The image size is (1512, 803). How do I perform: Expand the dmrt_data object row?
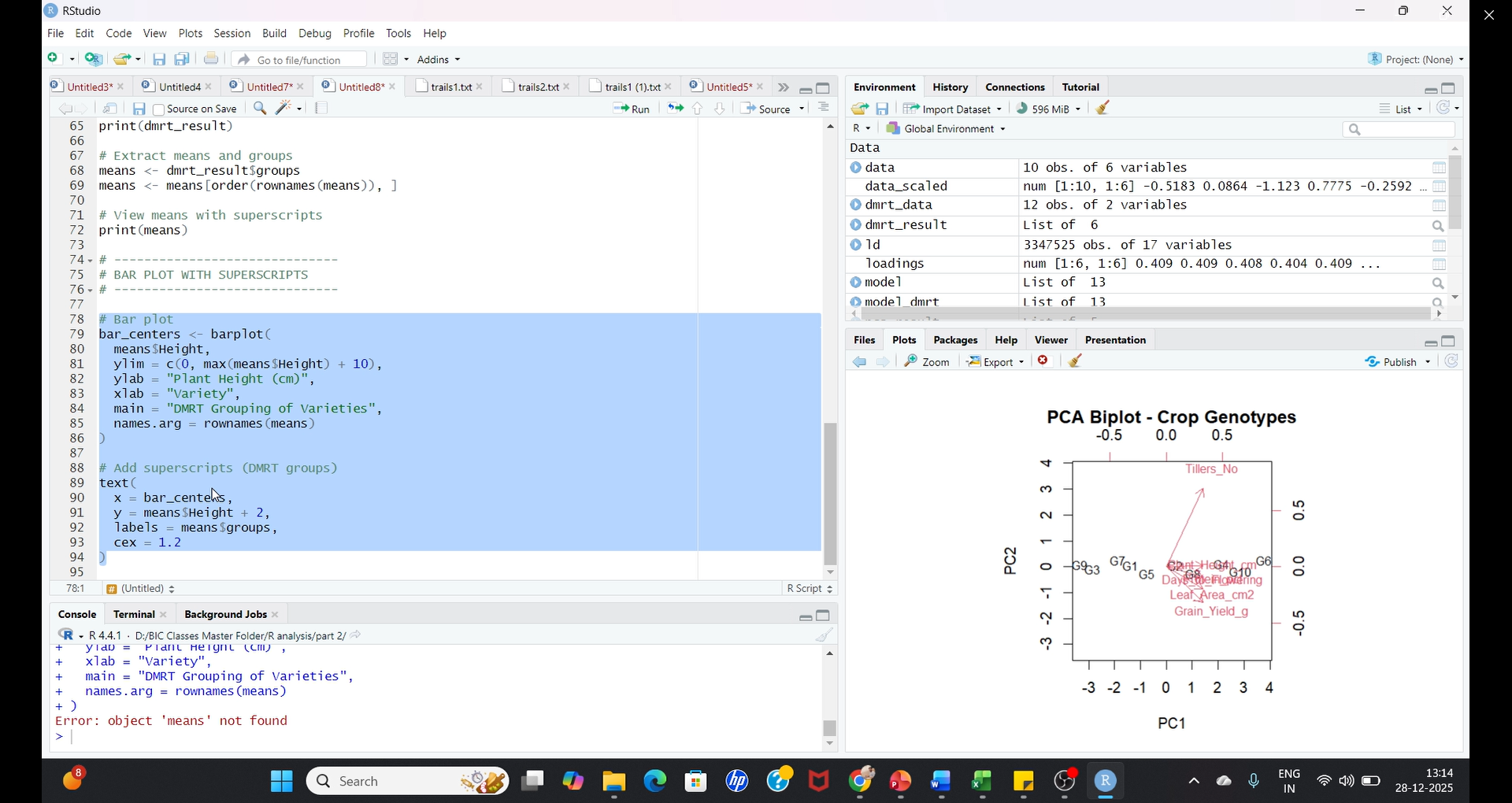(855, 205)
